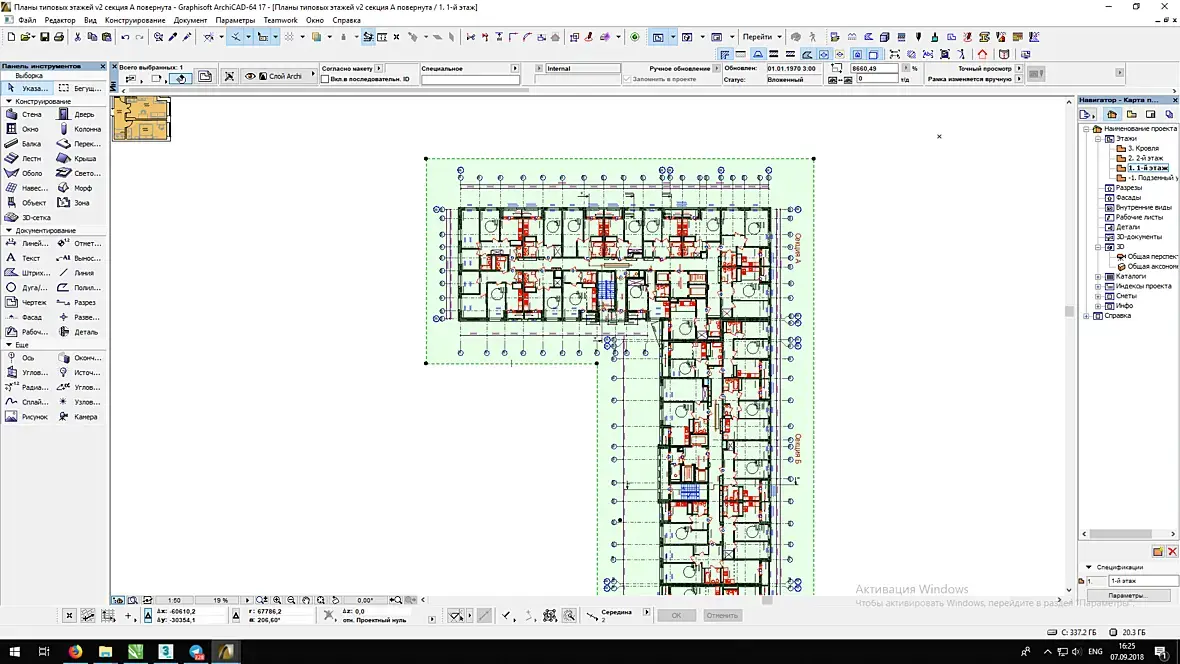Select the Деталь (Detail) tool
The height and width of the screenshot is (664, 1180).
pyautogui.click(x=77, y=332)
